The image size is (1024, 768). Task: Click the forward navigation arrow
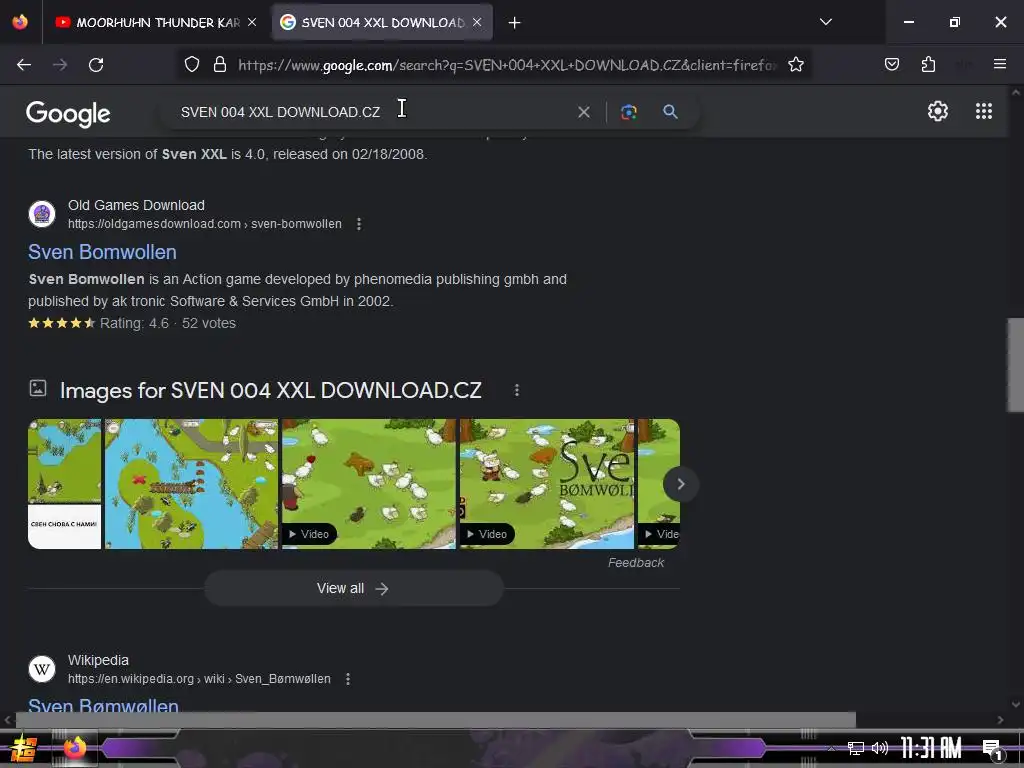[x=60, y=65]
